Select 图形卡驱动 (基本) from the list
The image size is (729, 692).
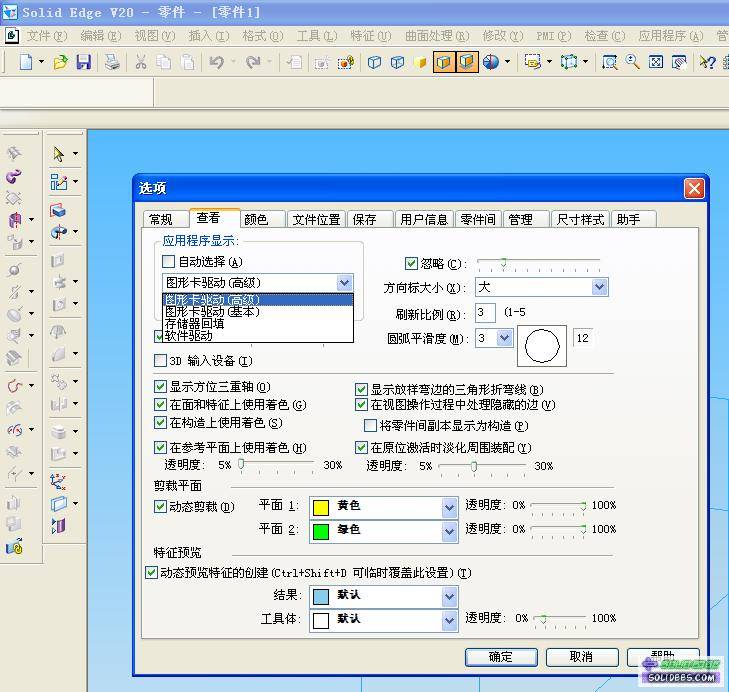[258, 311]
